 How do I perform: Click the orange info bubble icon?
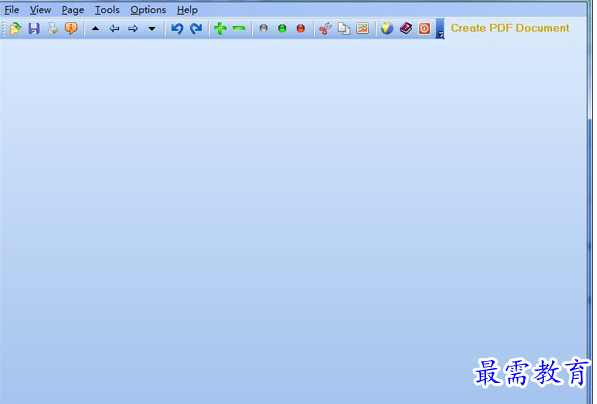tap(71, 29)
